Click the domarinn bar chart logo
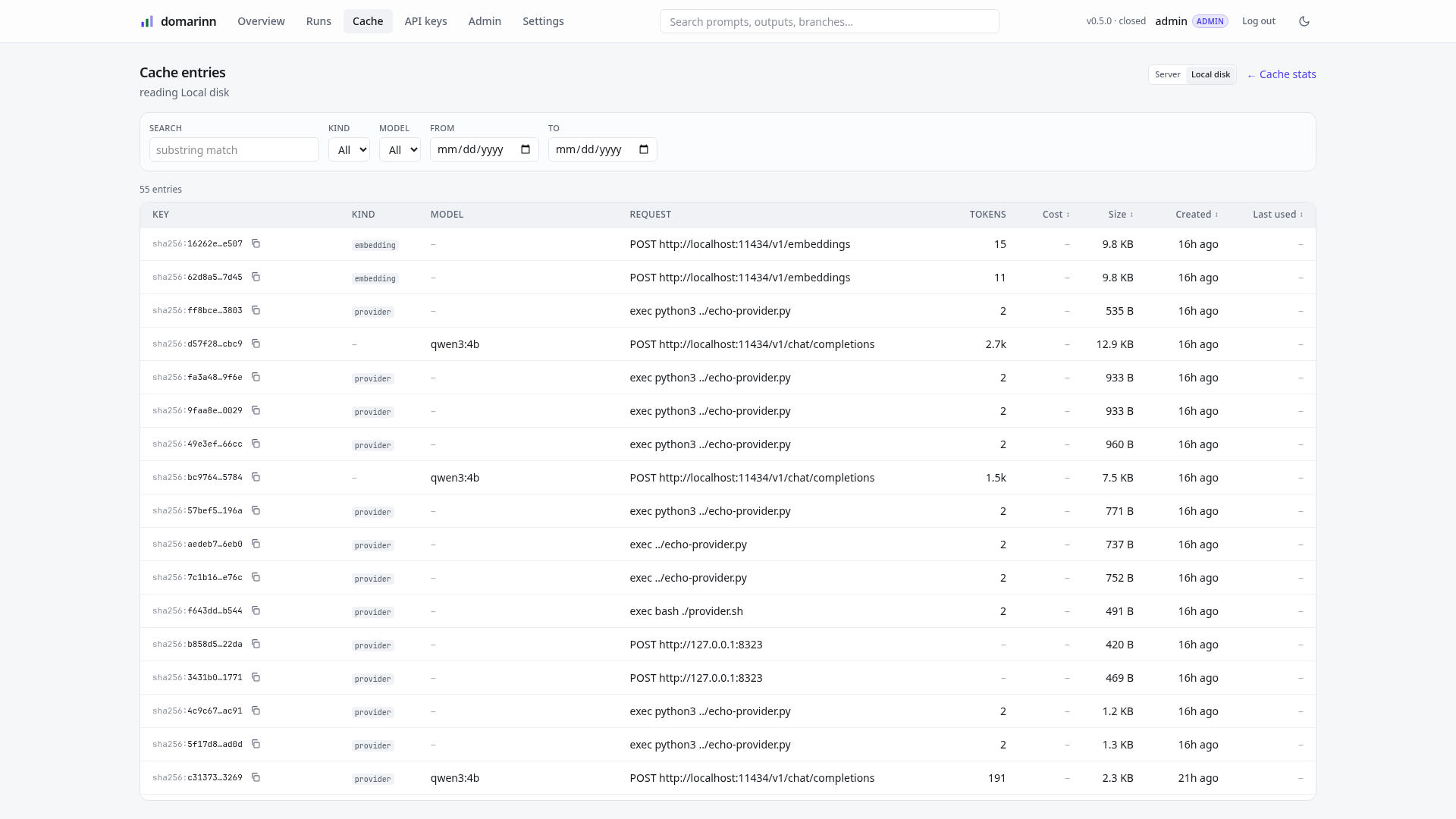 (x=147, y=21)
